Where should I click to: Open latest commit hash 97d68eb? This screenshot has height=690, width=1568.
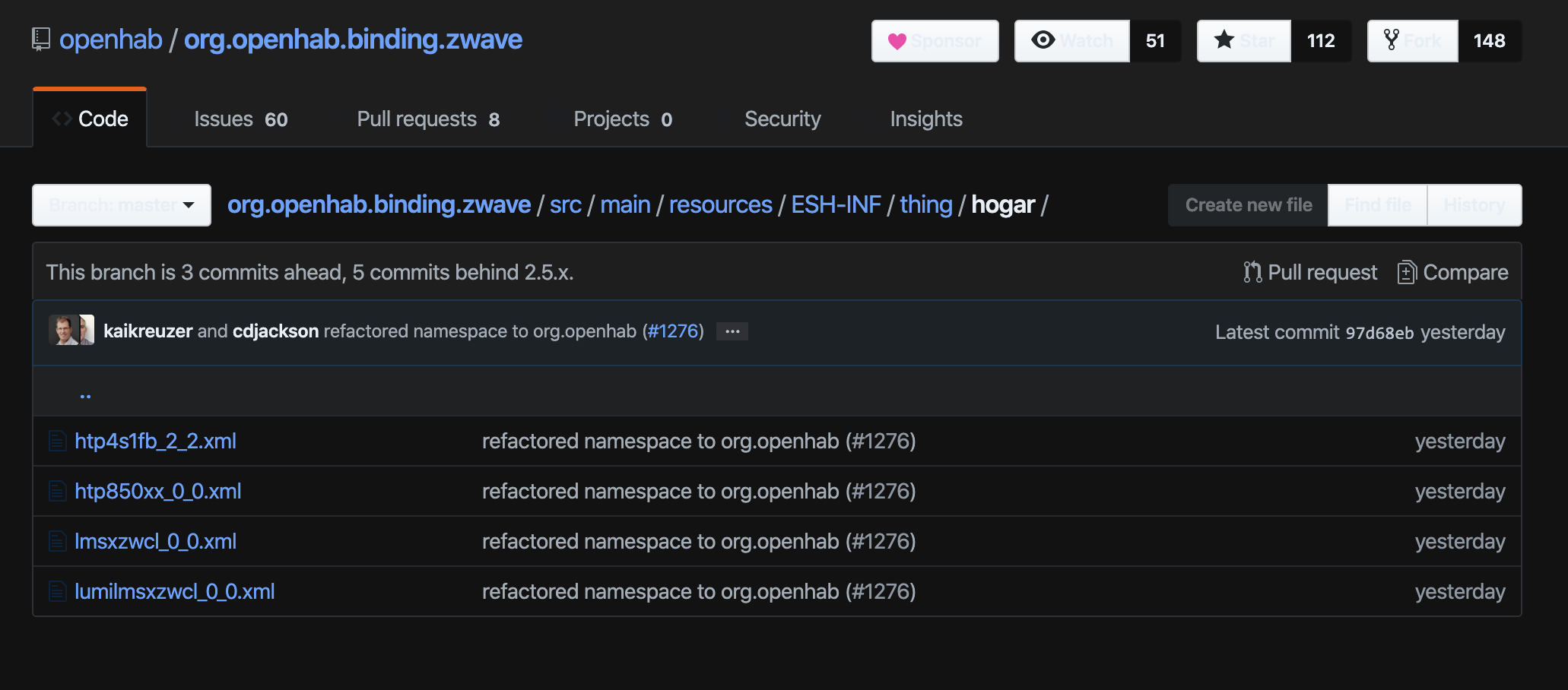coord(1379,333)
